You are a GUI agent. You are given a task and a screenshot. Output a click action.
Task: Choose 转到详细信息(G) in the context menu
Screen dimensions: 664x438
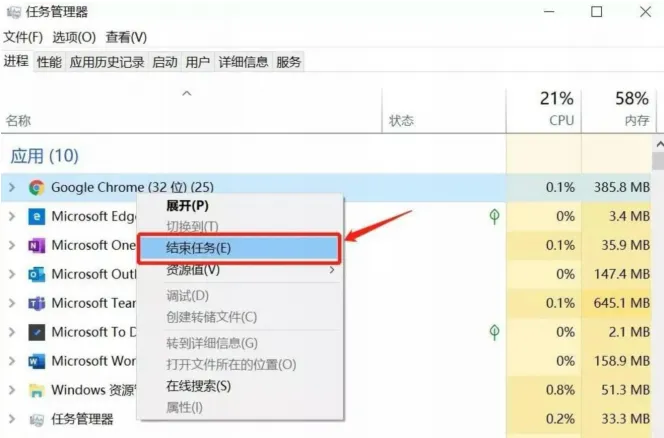(241, 343)
